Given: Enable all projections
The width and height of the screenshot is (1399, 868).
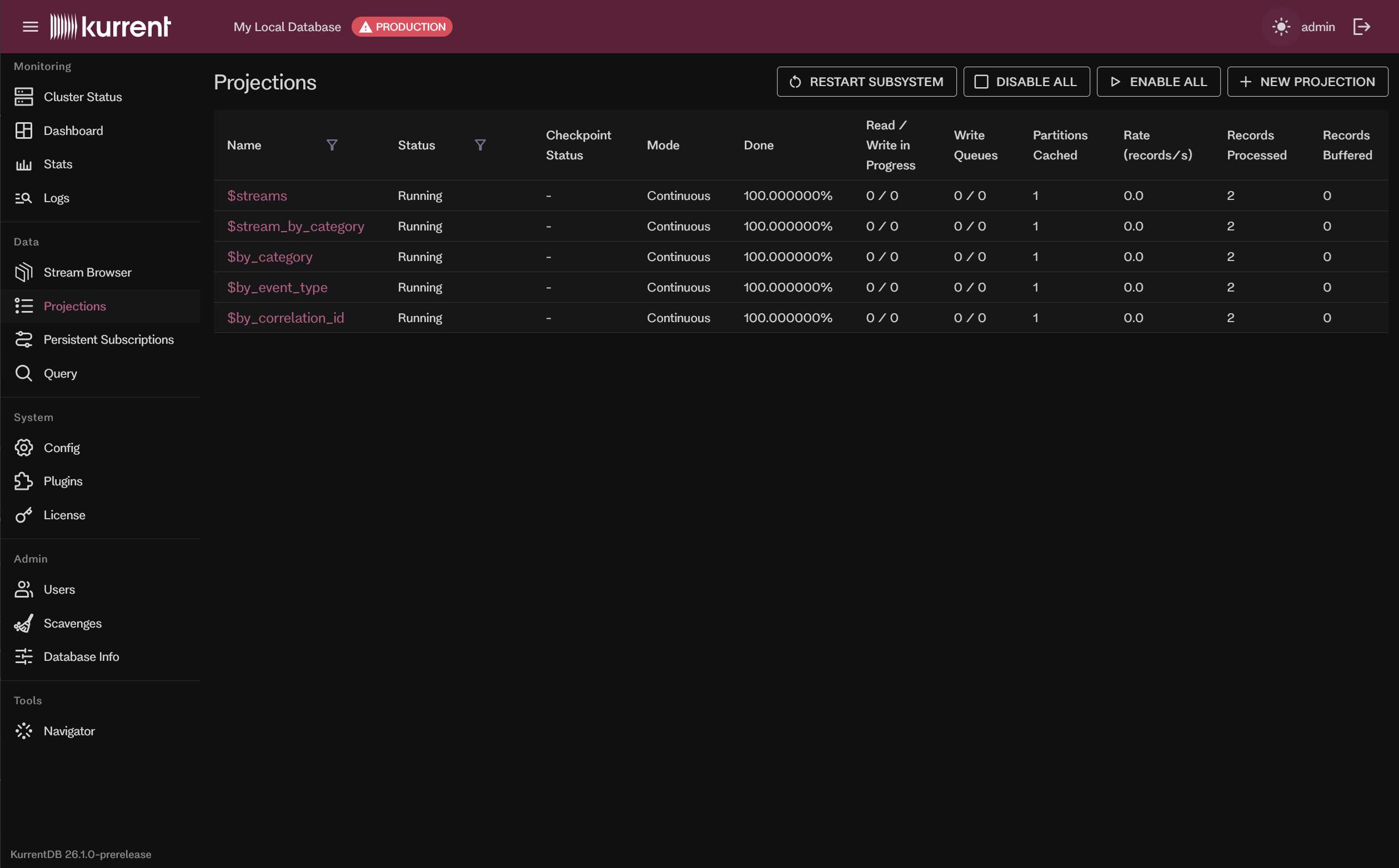Looking at the screenshot, I should (x=1159, y=82).
